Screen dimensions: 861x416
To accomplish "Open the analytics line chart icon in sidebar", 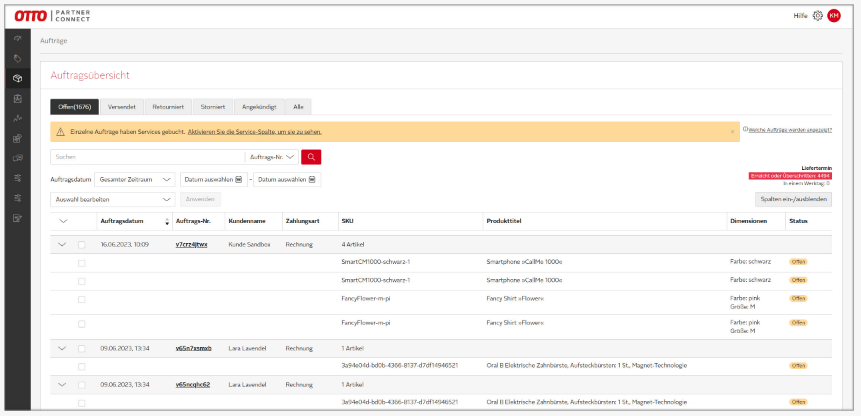I will pos(18,118).
